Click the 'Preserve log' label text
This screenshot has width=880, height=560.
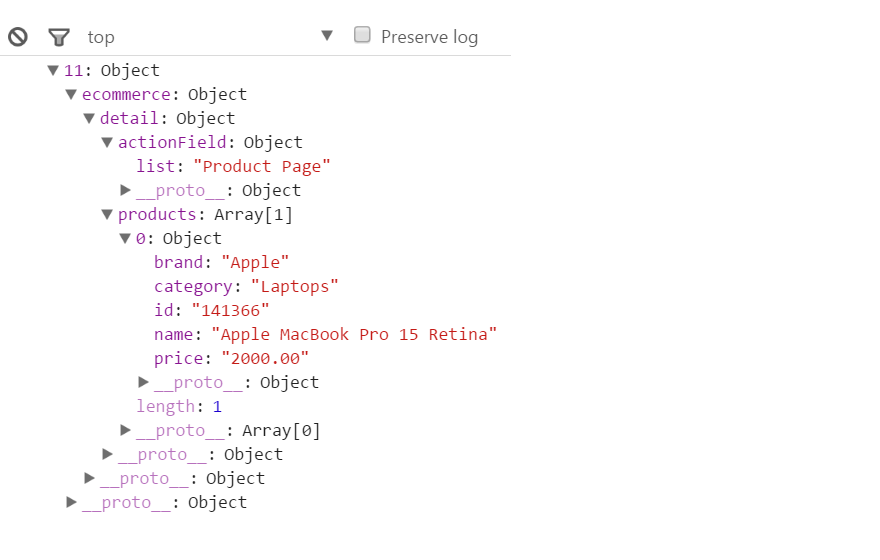point(429,37)
